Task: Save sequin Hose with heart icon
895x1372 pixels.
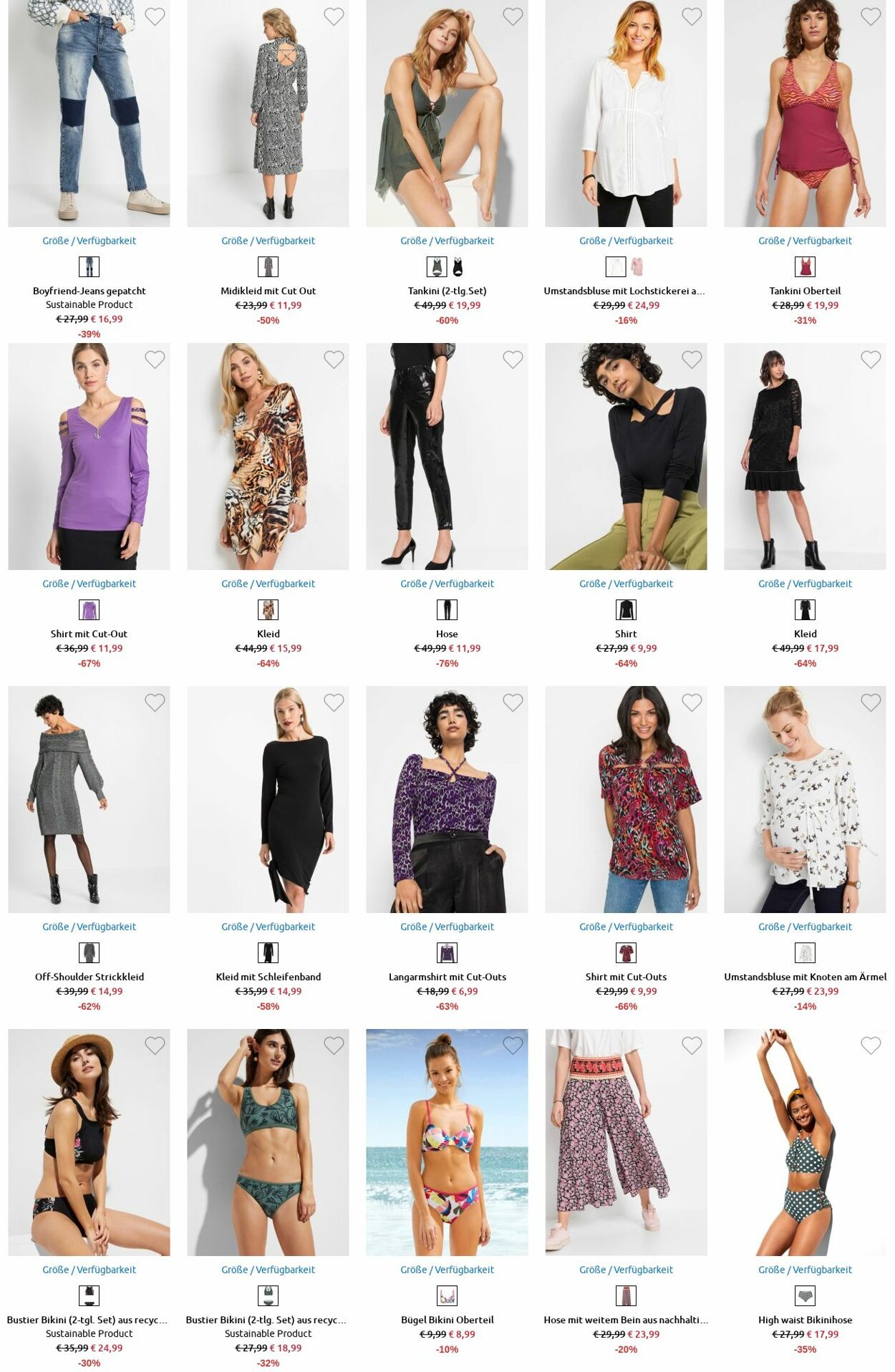Action: point(513,359)
